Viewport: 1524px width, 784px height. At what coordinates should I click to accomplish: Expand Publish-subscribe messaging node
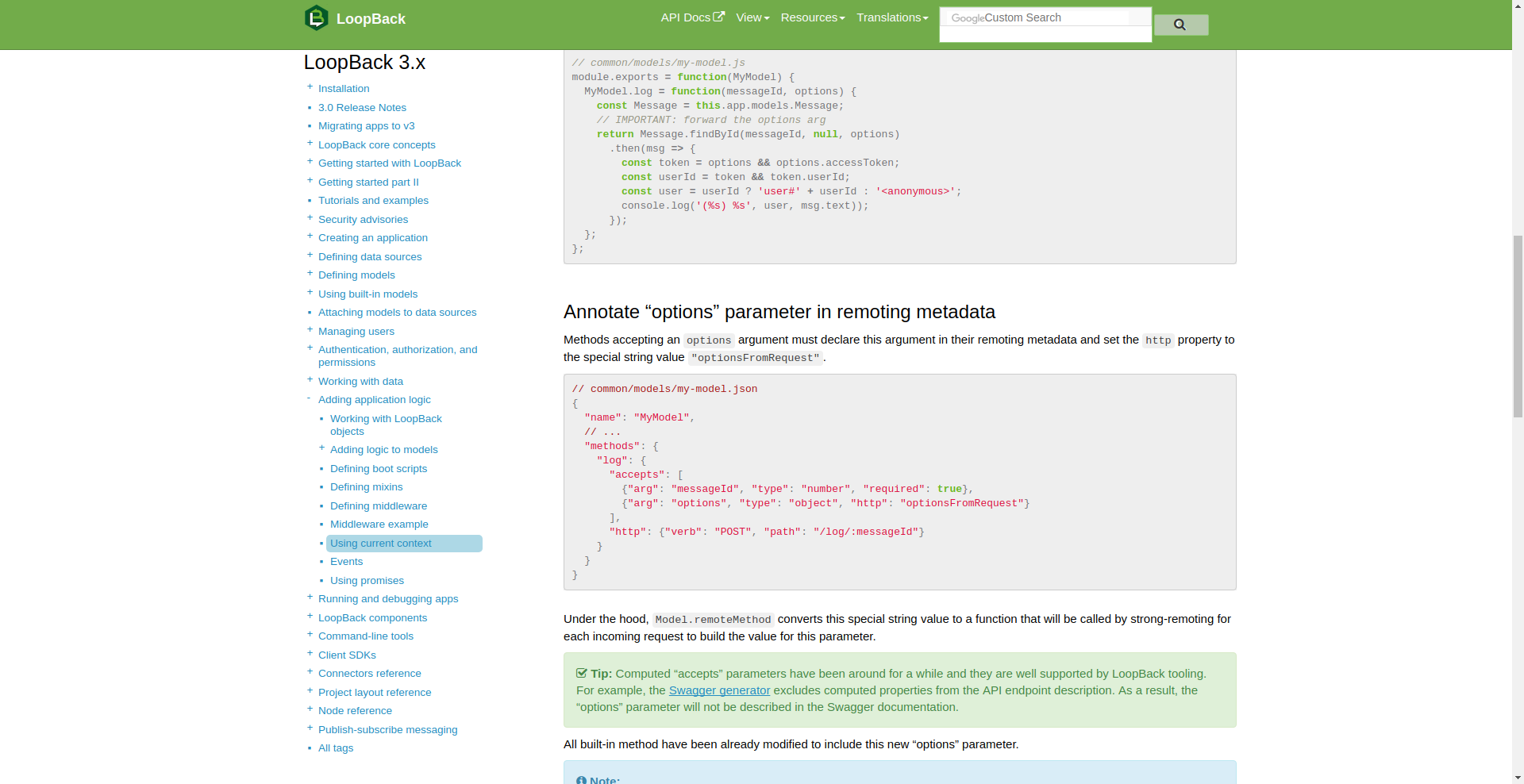pyautogui.click(x=310, y=728)
